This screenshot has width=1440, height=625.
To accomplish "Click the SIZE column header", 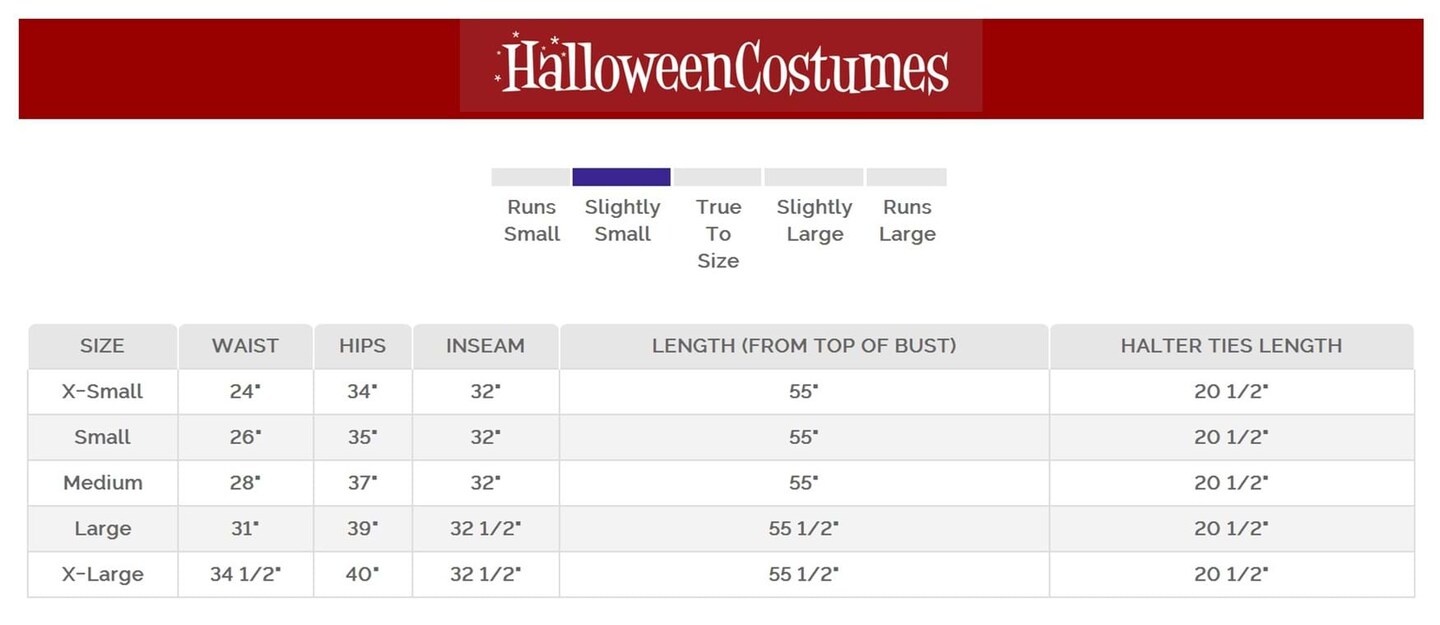I will [102, 346].
